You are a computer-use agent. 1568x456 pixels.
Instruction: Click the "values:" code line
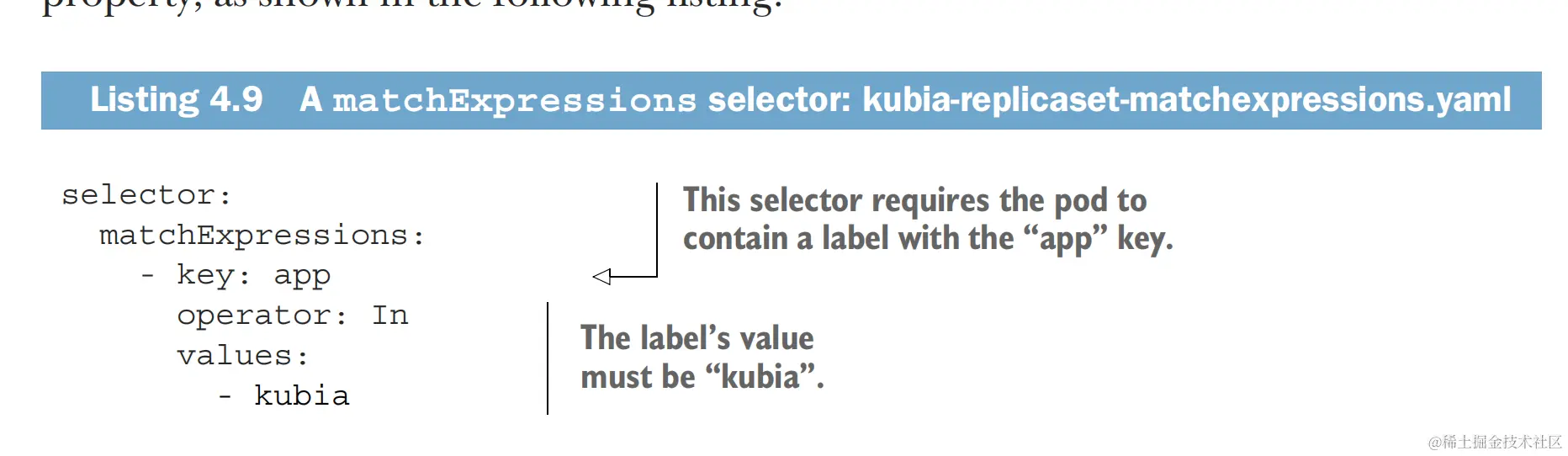242,356
